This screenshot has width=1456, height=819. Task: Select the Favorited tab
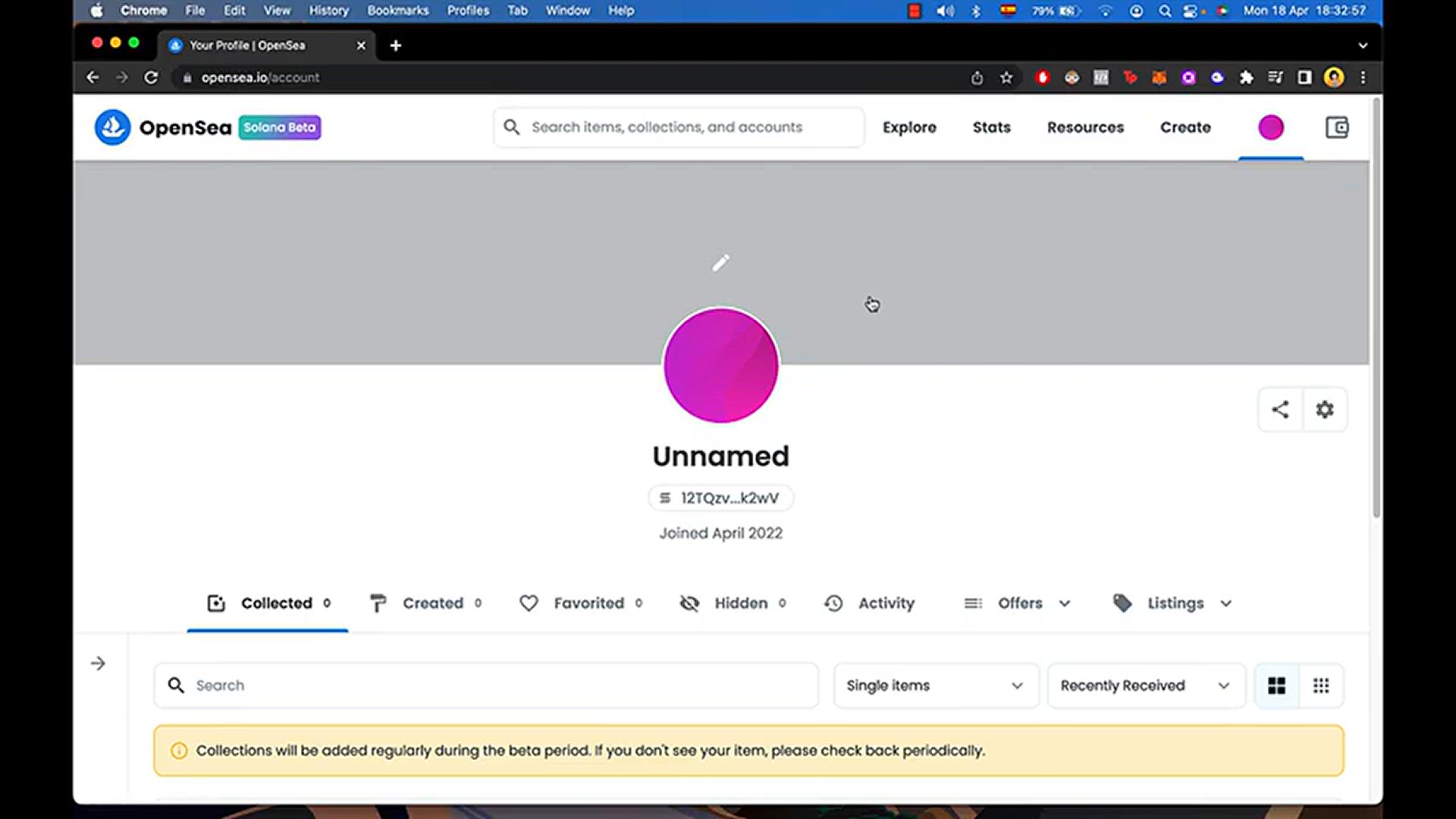[x=581, y=604]
